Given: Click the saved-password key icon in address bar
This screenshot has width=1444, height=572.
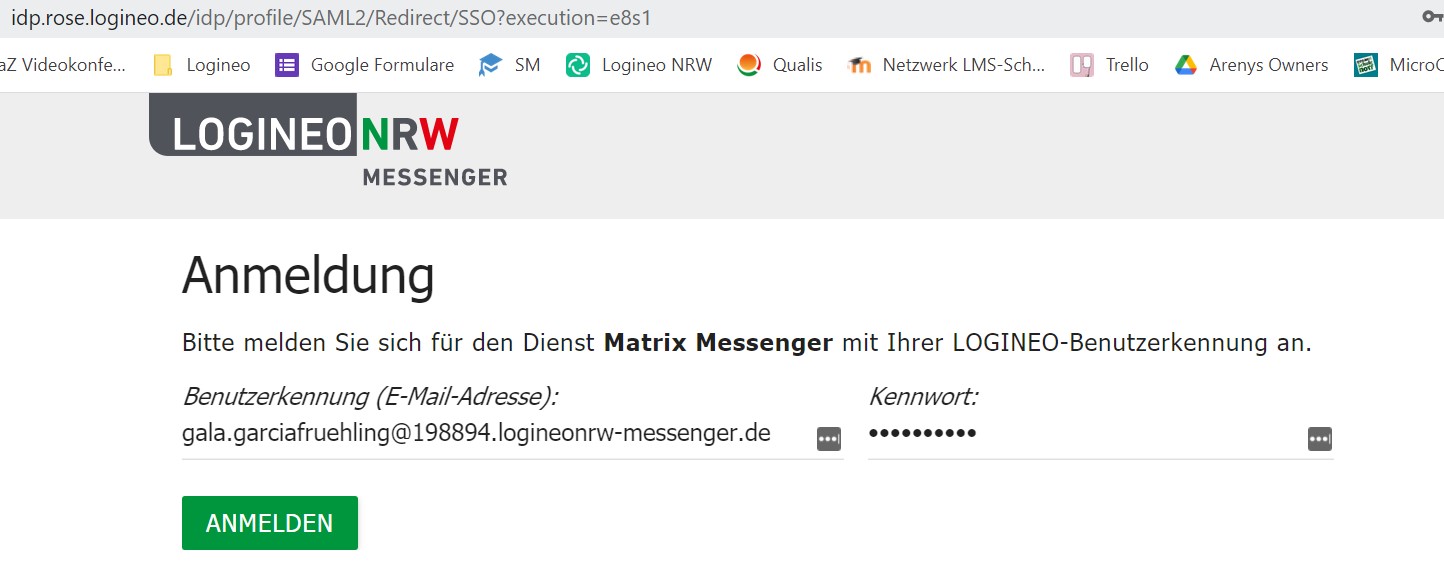Looking at the screenshot, I should (1432, 17).
